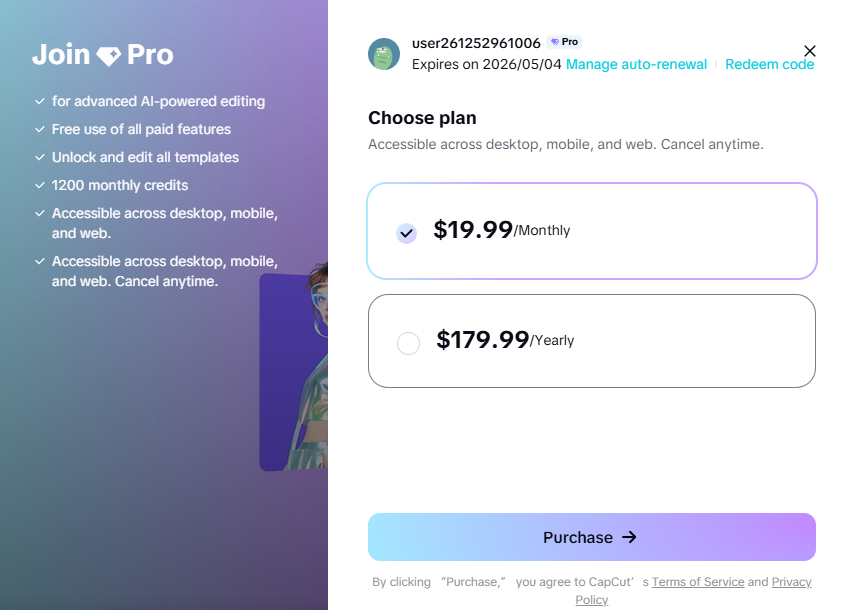Click the checkmark beside "1200 monthly credits"
The height and width of the screenshot is (610, 844).
click(40, 185)
